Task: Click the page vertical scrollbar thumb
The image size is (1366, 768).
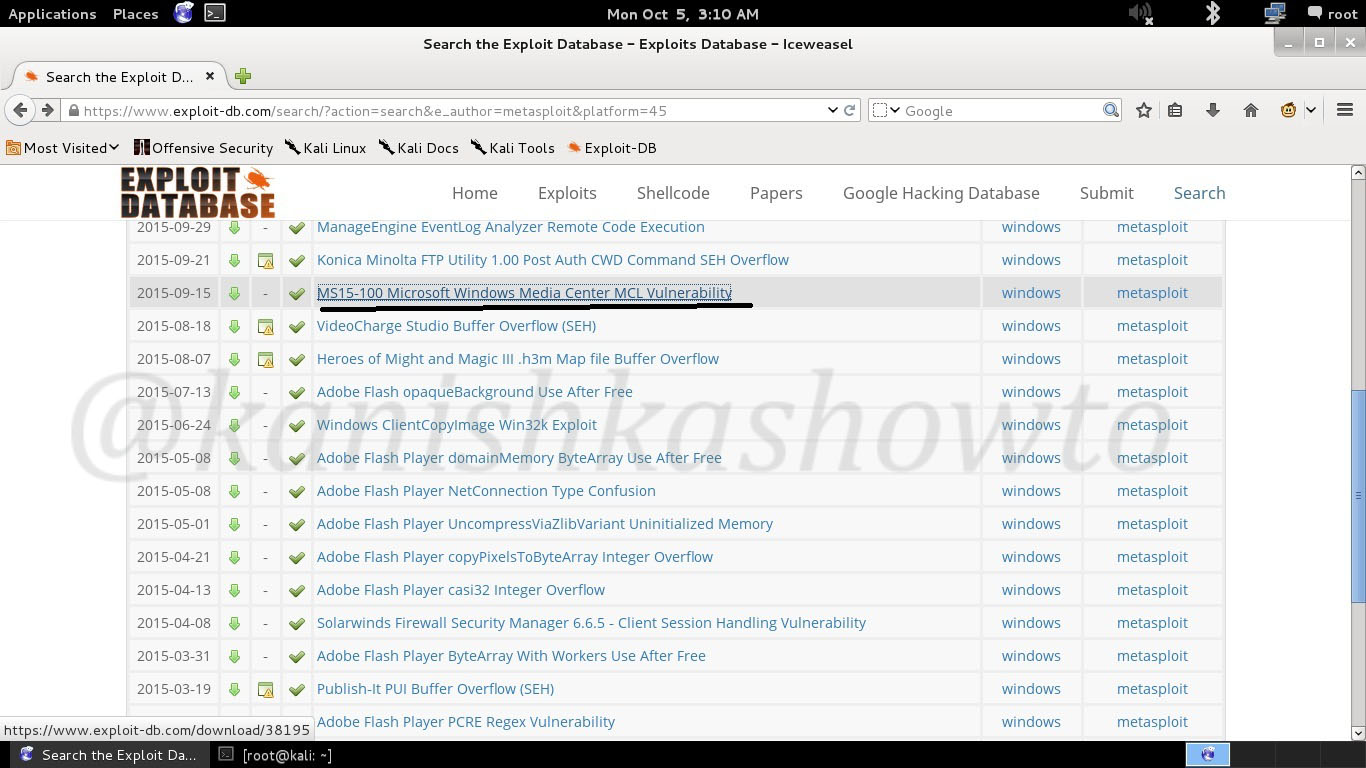Action: [x=1358, y=496]
